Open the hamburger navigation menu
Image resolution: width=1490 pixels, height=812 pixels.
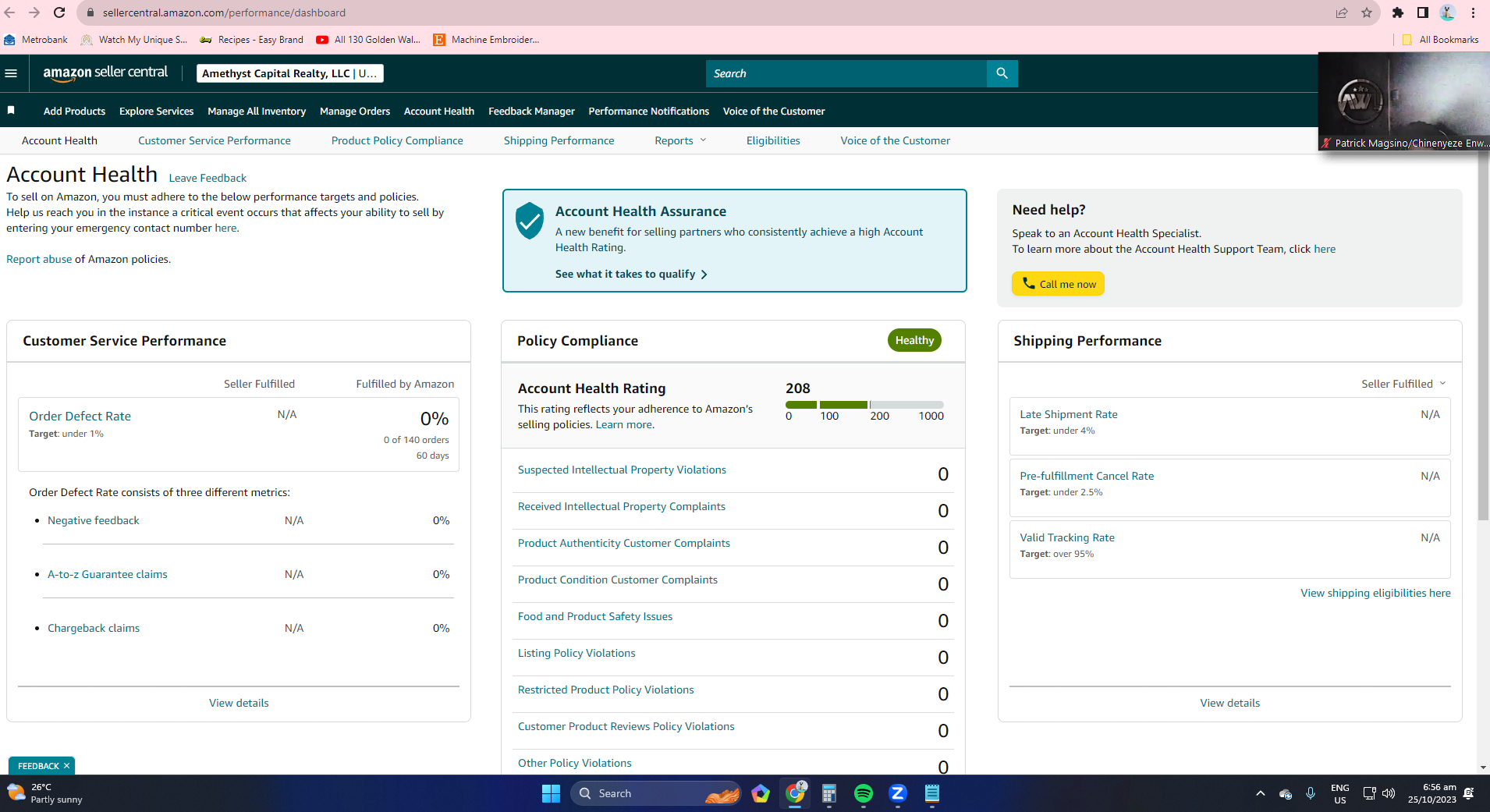coord(11,73)
